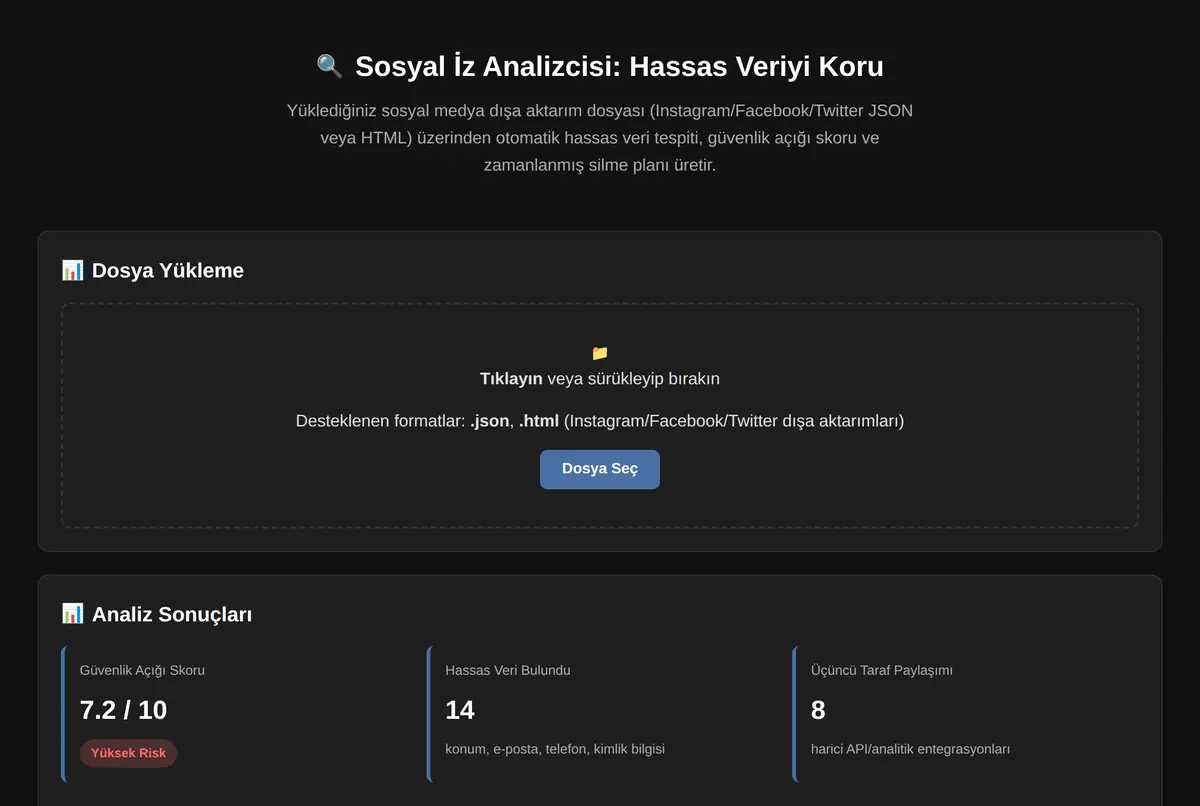Click the Desteklenen formatlar line
Screen dimensions: 1200x806
pyautogui.click(x=600, y=421)
